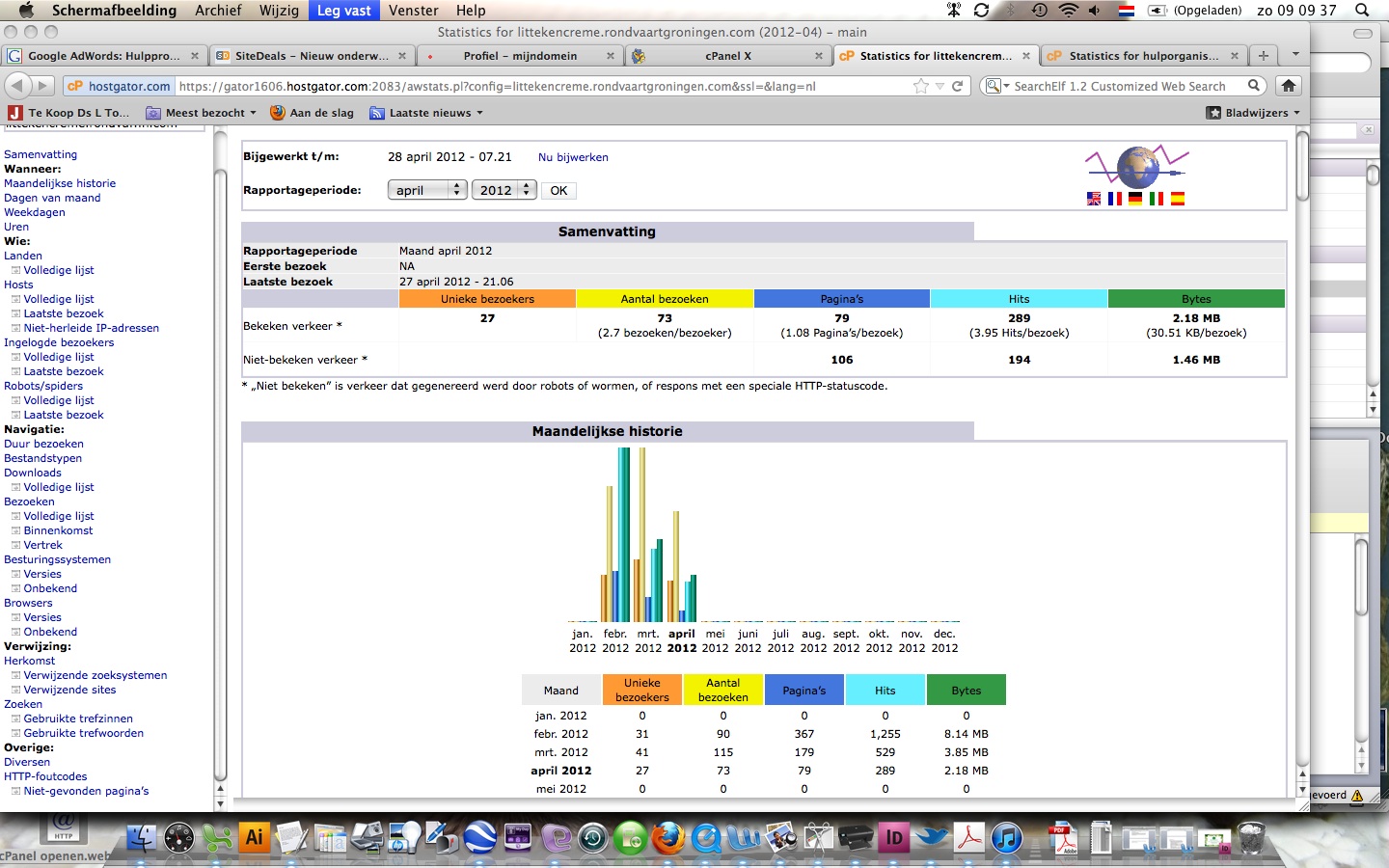Go back with the browser back arrow
Screen dimensions: 1389x868
(x=17, y=86)
